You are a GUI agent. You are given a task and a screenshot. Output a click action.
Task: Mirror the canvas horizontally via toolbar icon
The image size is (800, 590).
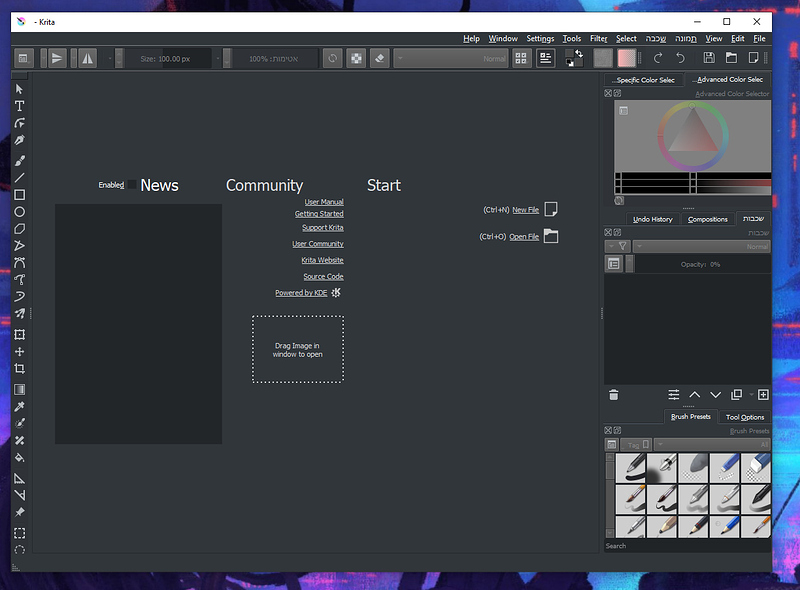tap(87, 58)
